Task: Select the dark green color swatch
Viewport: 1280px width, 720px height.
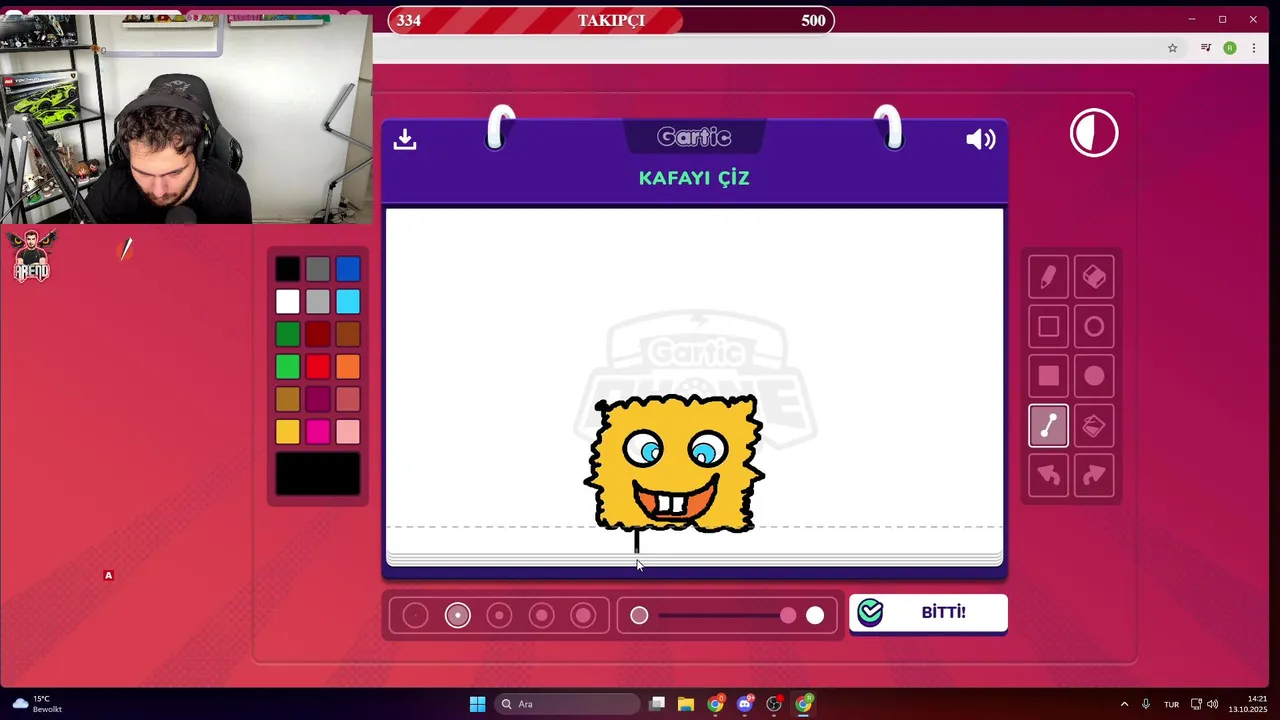Action: pyautogui.click(x=287, y=334)
